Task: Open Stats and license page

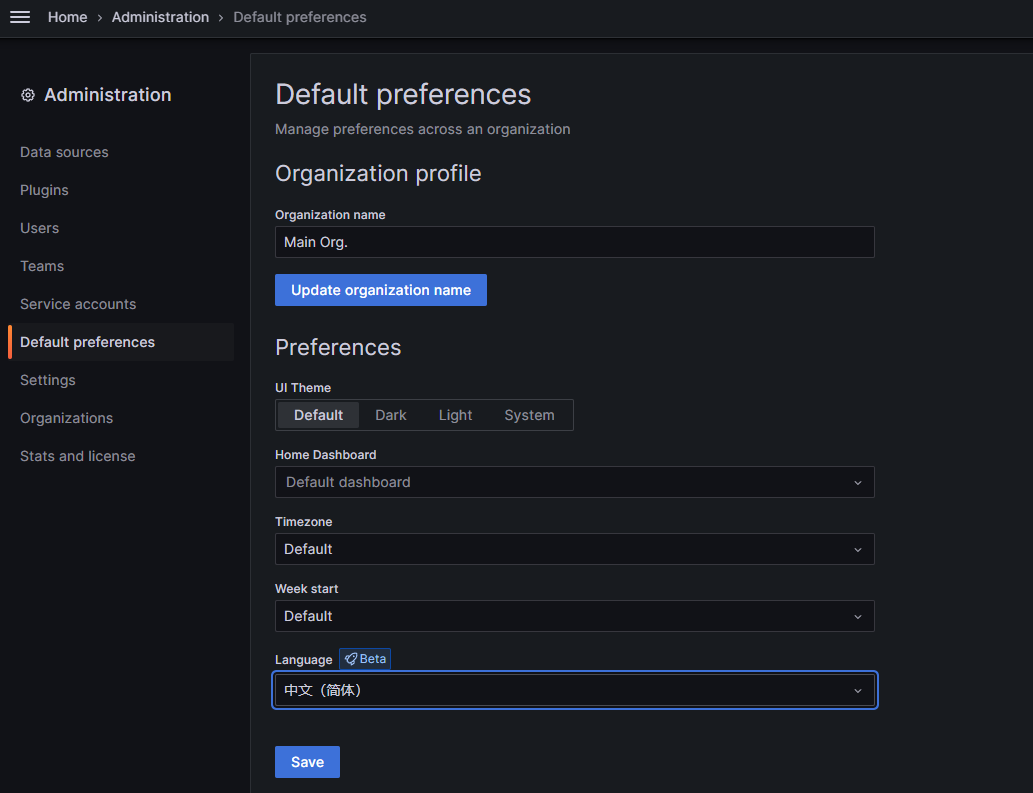Action: 77,456
